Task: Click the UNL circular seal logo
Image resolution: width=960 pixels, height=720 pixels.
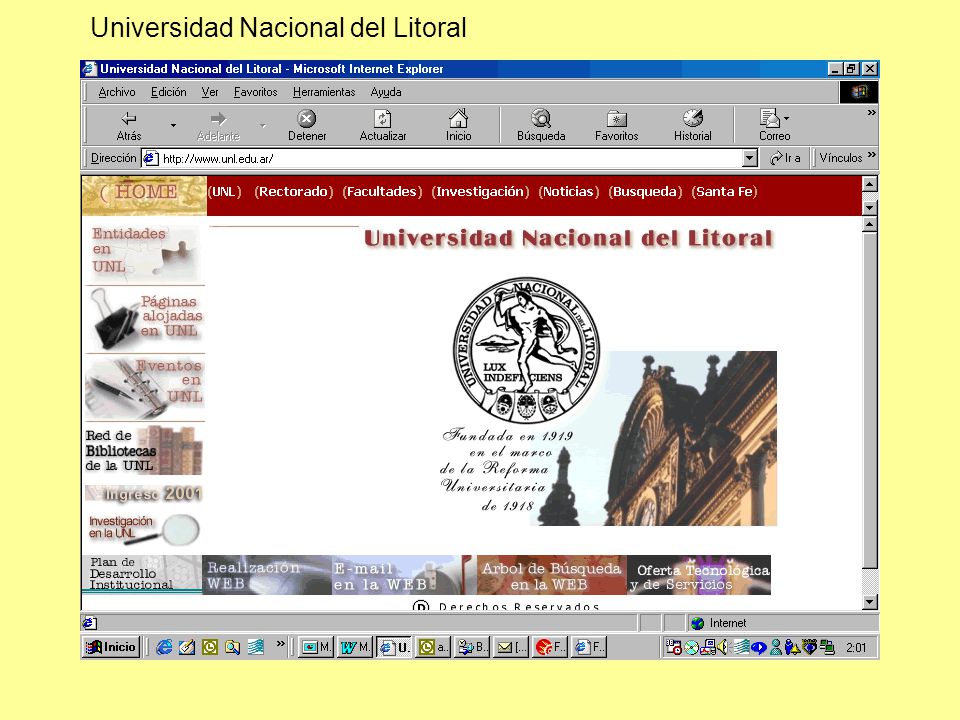Action: pos(526,350)
